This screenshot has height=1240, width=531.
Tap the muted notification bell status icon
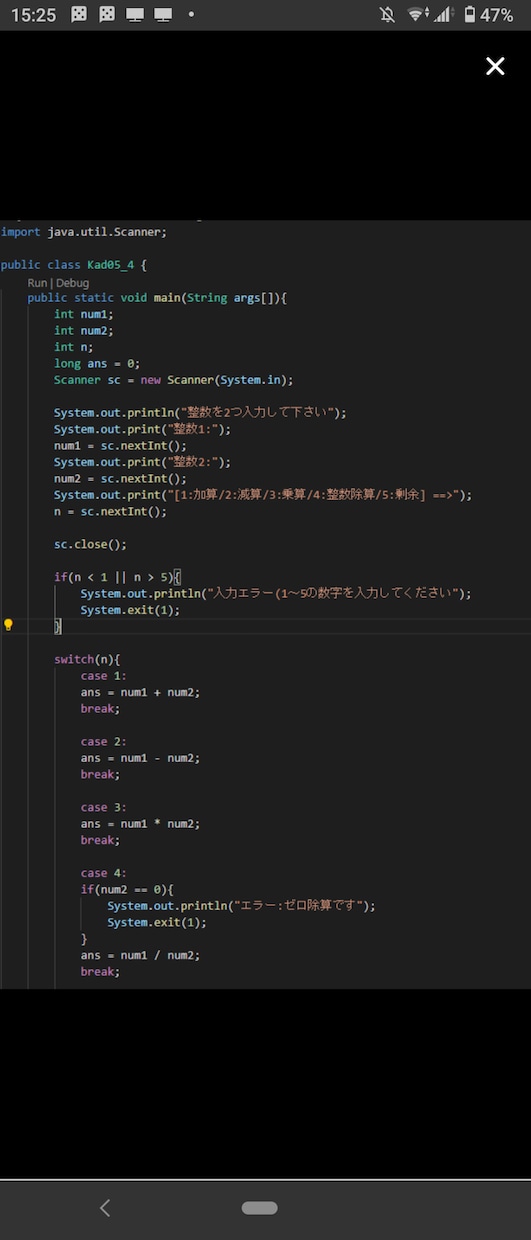387,15
